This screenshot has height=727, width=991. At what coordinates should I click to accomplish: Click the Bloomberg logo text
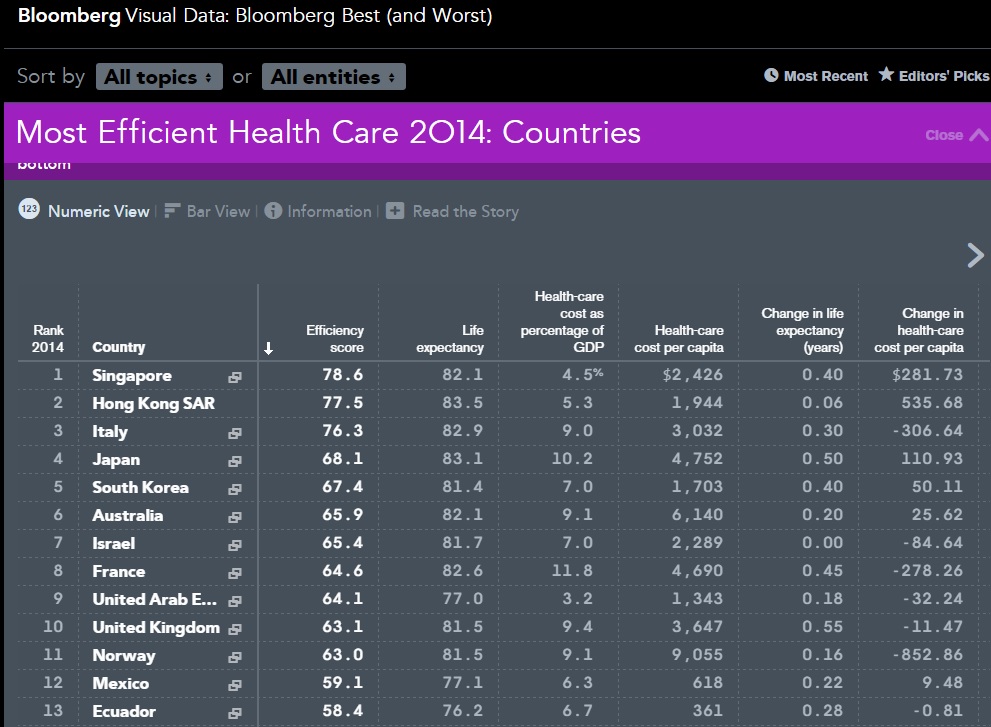click(x=69, y=16)
